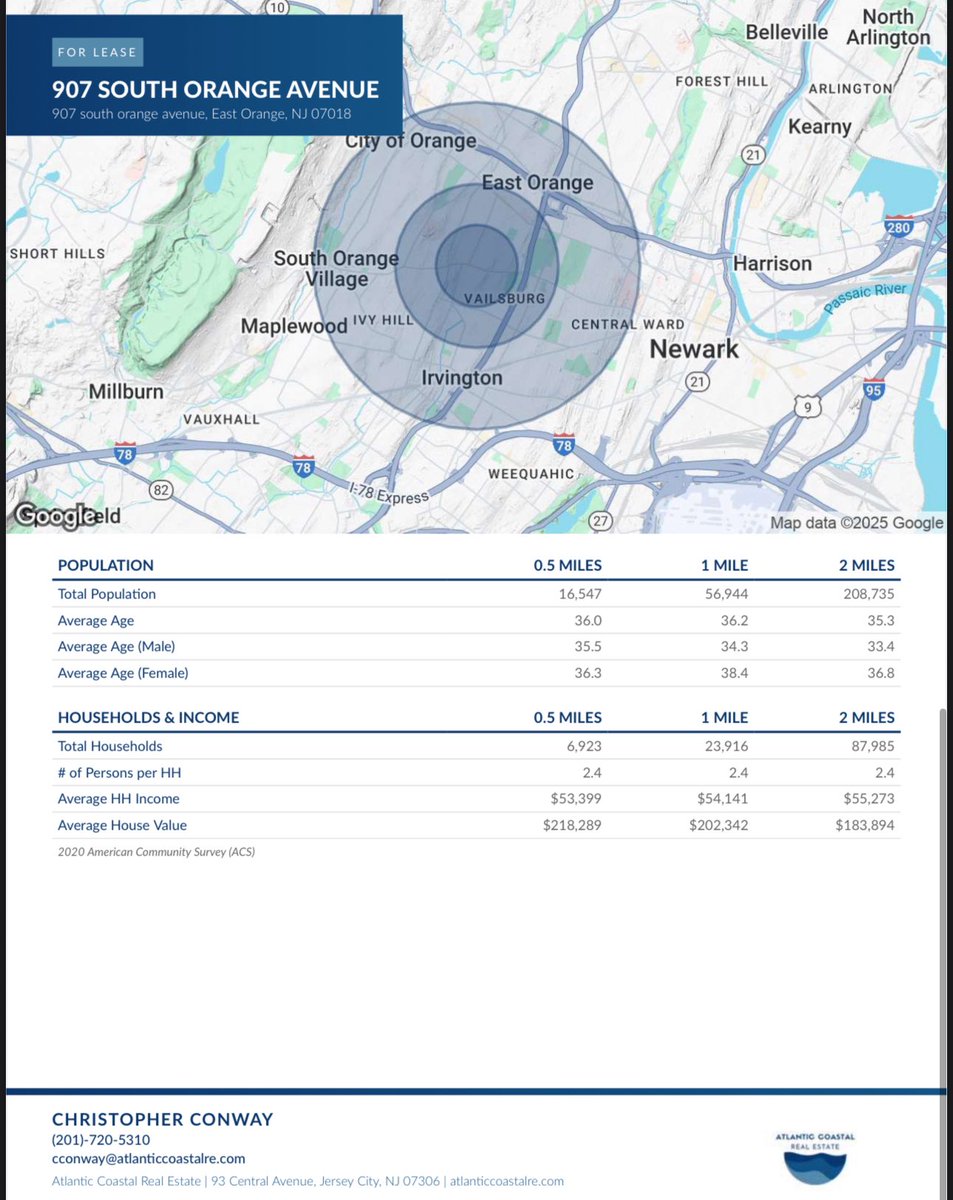Click the VAILSBURG map label
The width and height of the screenshot is (953, 1200).
pyautogui.click(x=505, y=298)
